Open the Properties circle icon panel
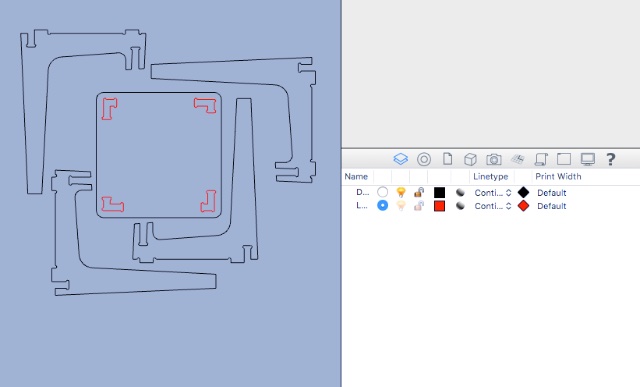Screen dimensions: 640x387 click(x=424, y=159)
